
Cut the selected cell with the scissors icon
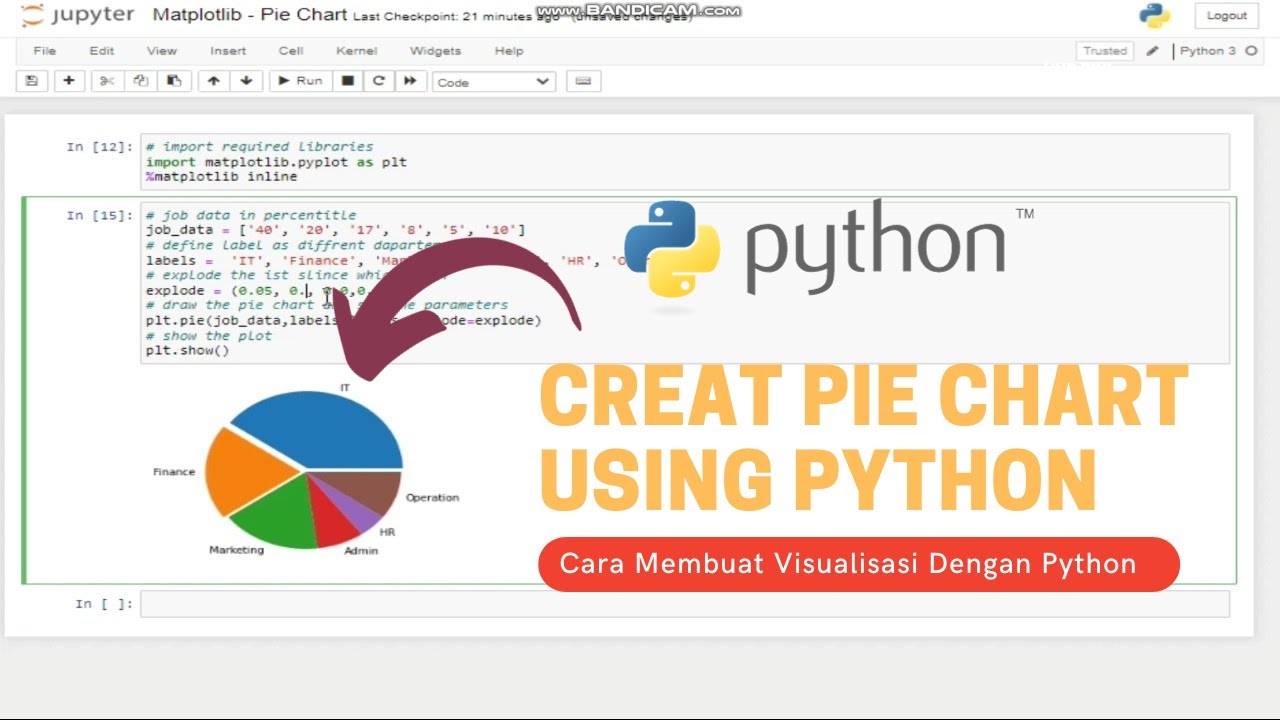(107, 81)
